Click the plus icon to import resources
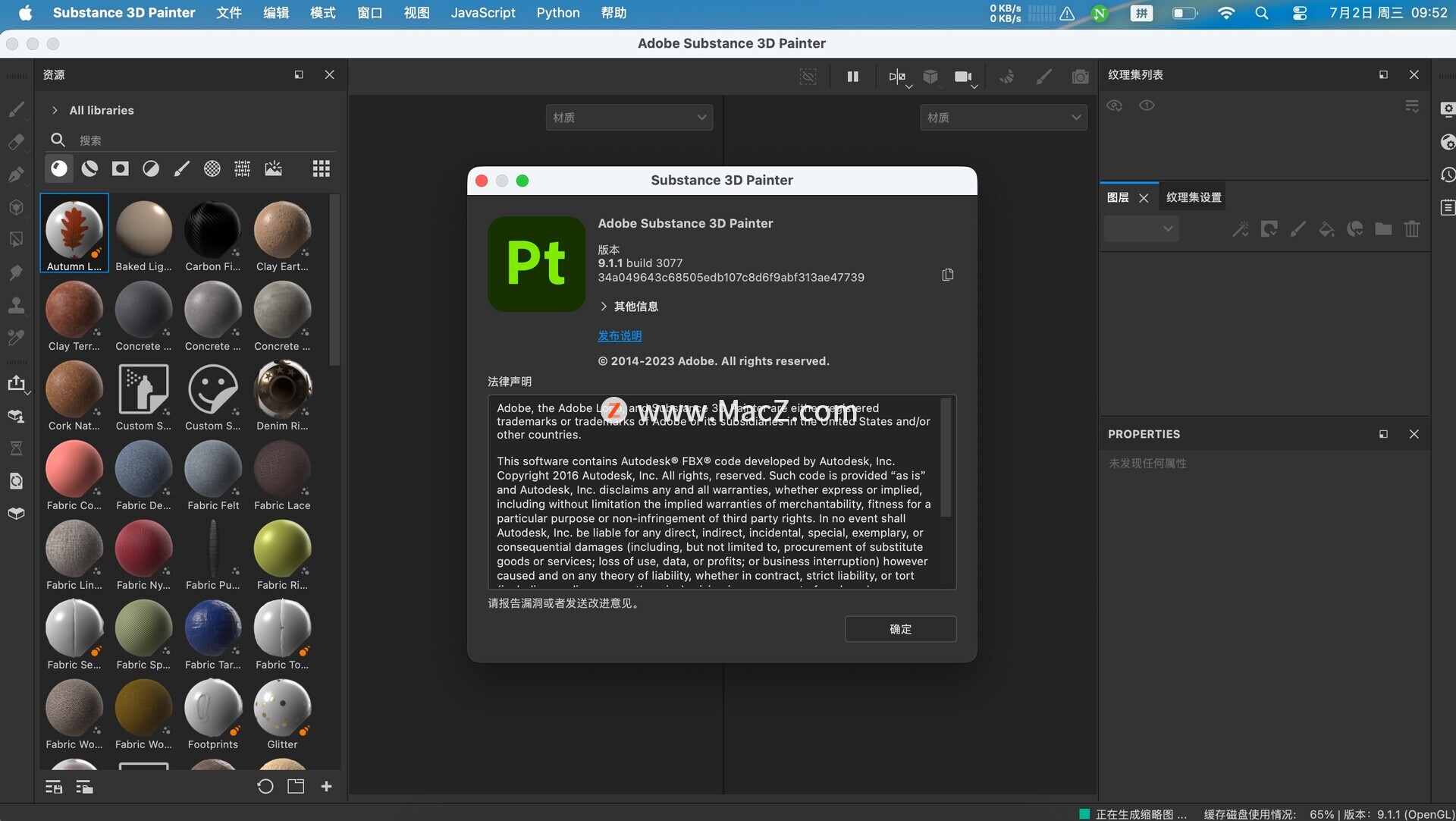The image size is (1456, 821). point(327,787)
